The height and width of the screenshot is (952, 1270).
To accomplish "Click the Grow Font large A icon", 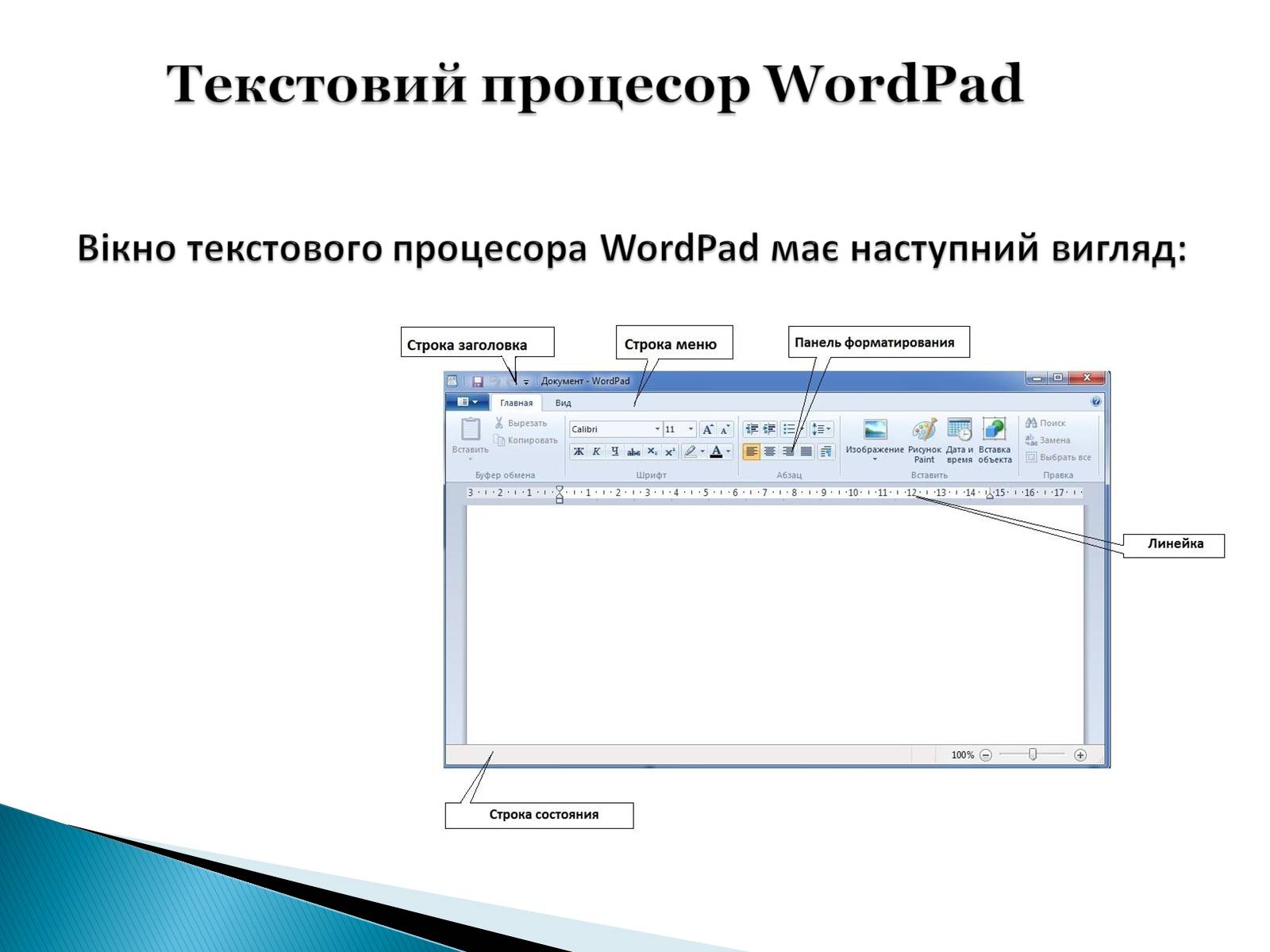I will click(x=708, y=429).
